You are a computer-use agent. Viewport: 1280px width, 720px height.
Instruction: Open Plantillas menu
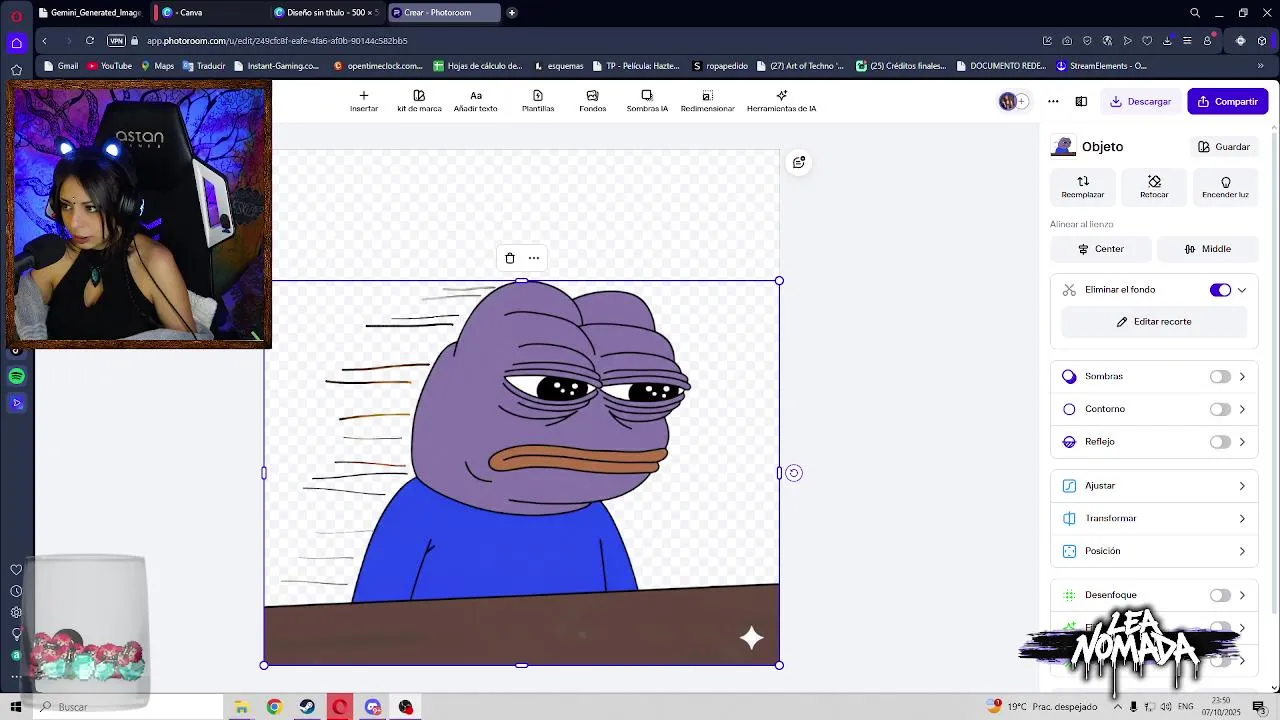538,101
